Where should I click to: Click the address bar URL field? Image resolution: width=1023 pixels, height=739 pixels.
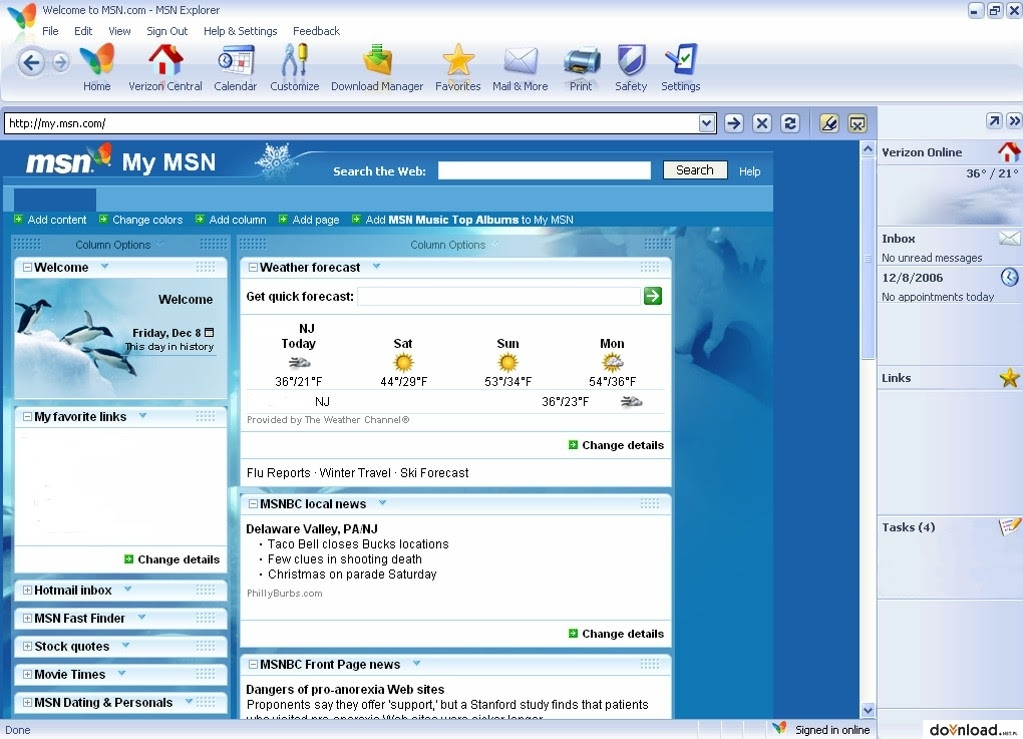pos(351,123)
